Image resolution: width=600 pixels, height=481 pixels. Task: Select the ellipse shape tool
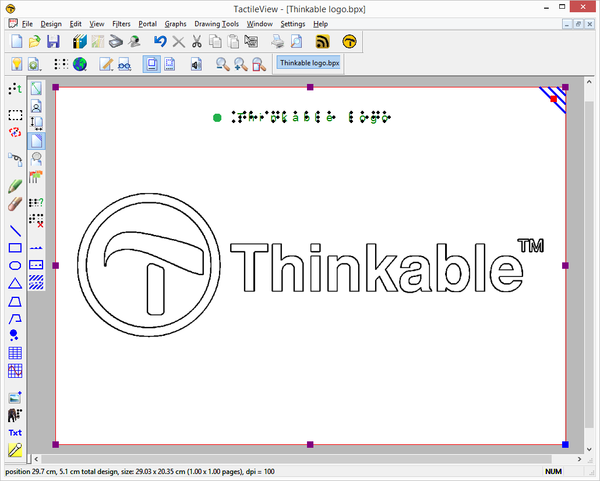pyautogui.click(x=15, y=266)
